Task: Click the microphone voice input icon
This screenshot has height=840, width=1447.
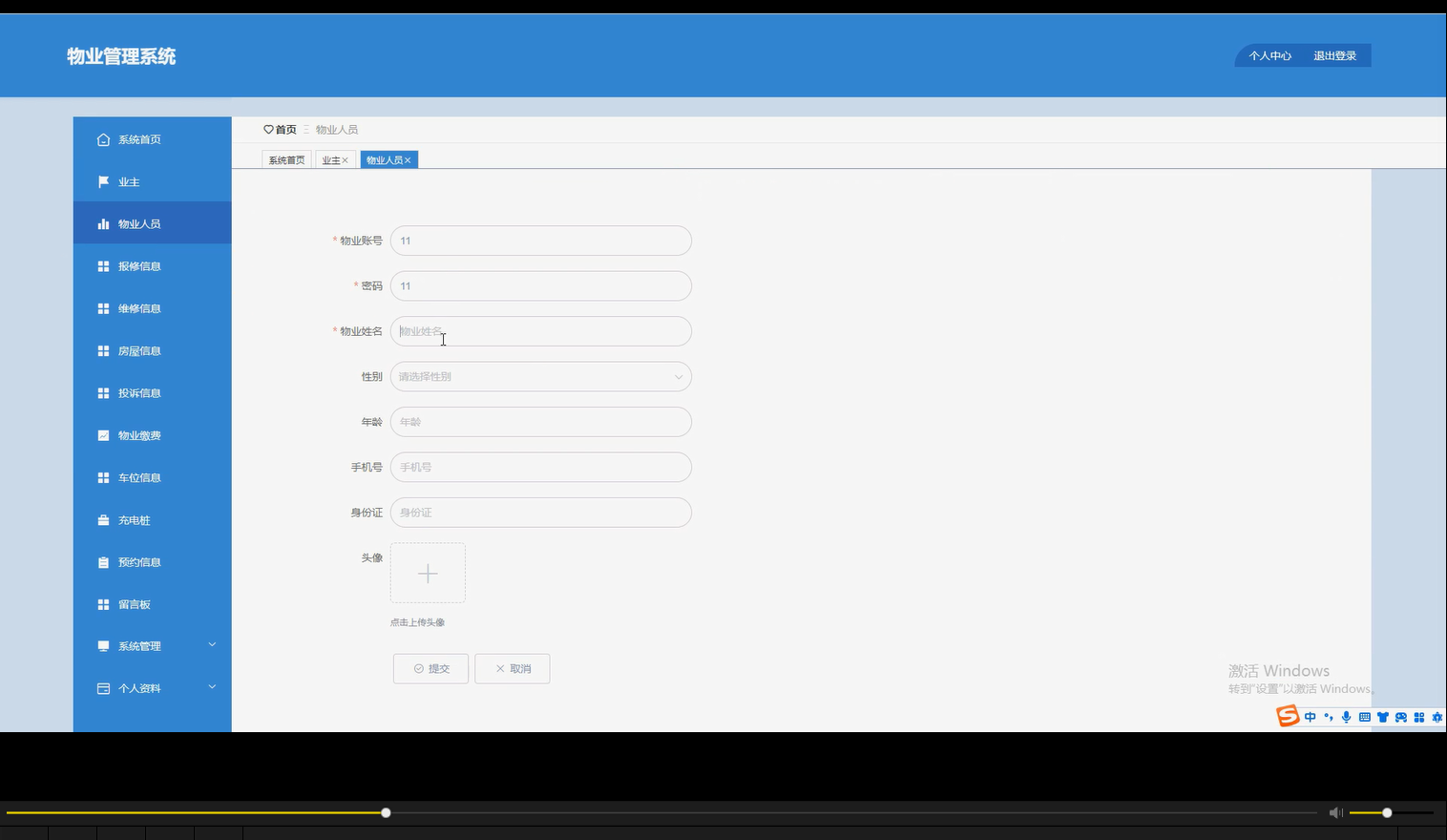Action: coord(1346,717)
